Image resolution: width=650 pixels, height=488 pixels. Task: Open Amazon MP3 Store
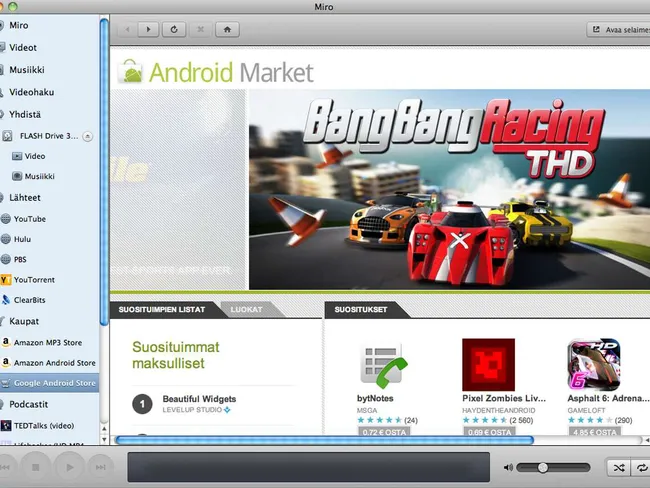pos(48,342)
